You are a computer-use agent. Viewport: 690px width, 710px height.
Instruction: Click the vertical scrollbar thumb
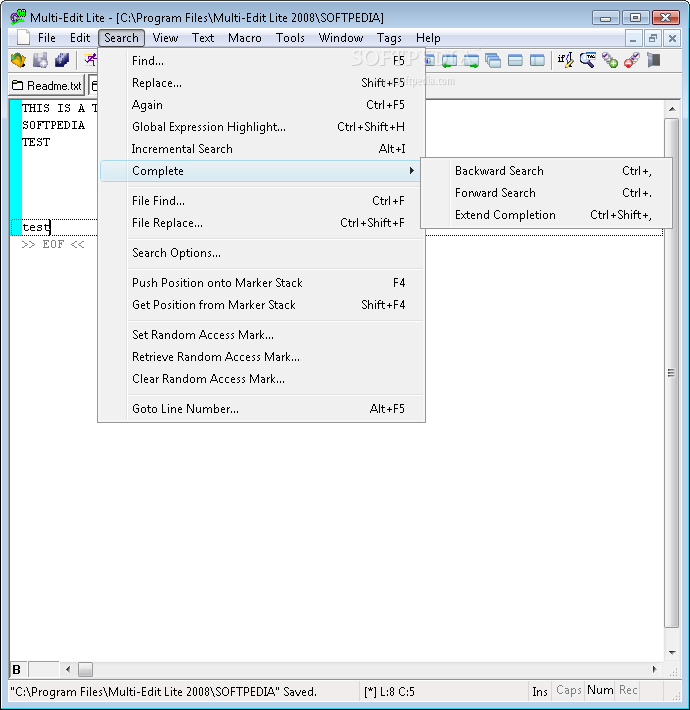pyautogui.click(x=672, y=373)
